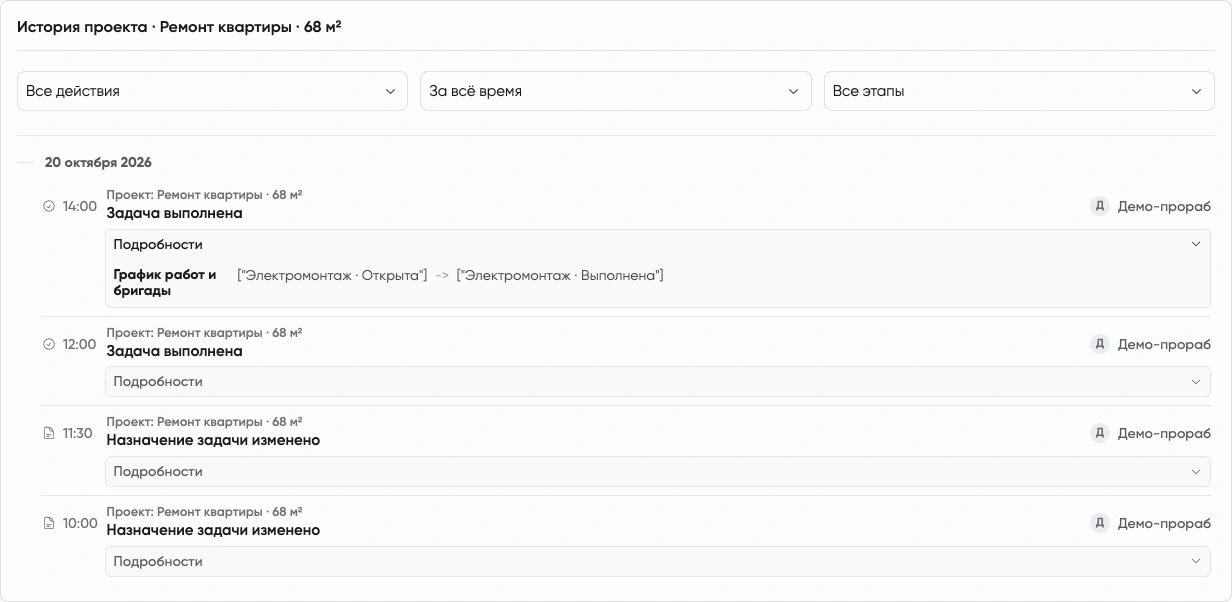Click "Назначение задачи изменено" title at 11:30
The width and height of the screenshot is (1232, 602).
[213, 440]
